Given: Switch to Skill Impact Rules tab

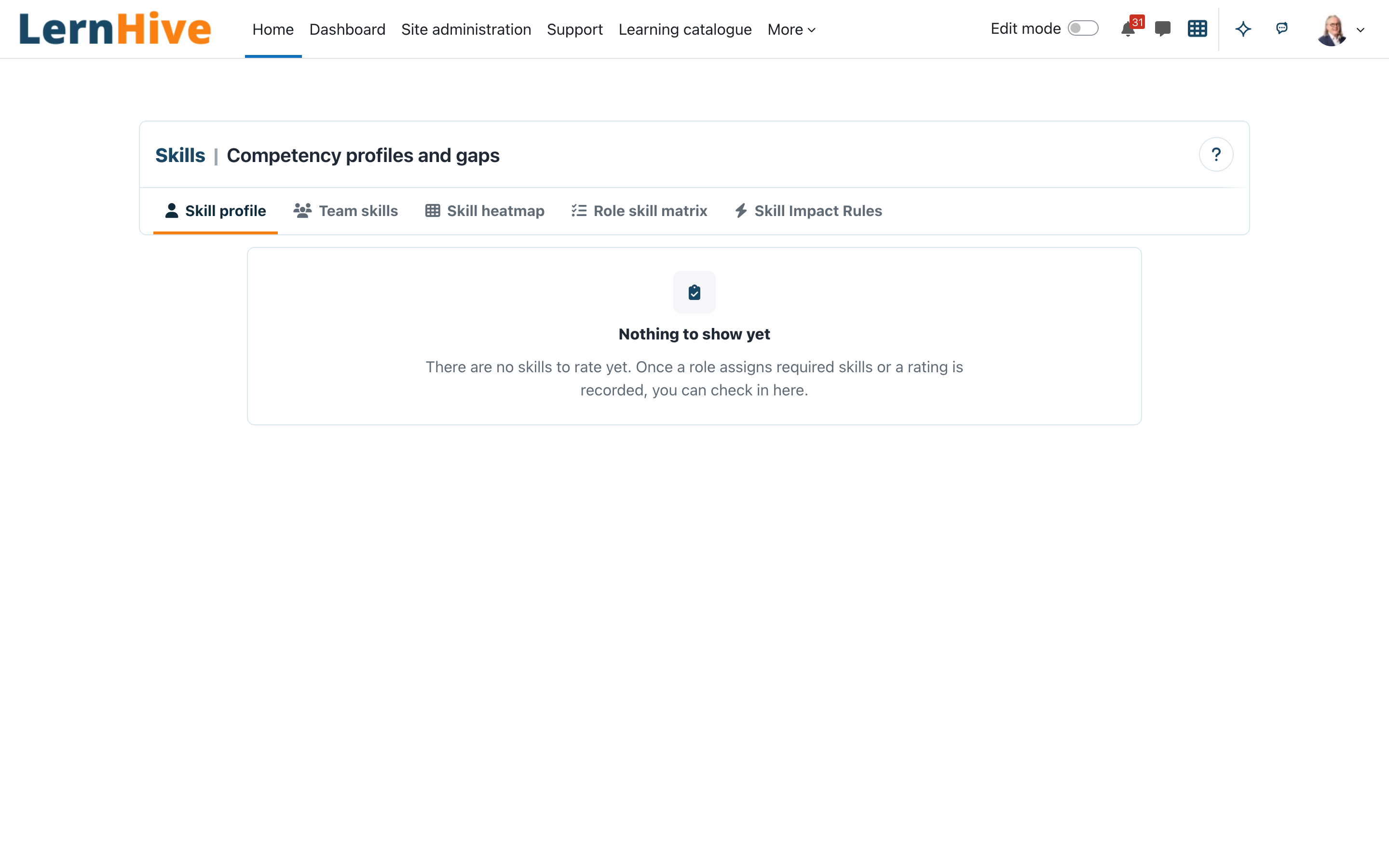Looking at the screenshot, I should click(808, 211).
